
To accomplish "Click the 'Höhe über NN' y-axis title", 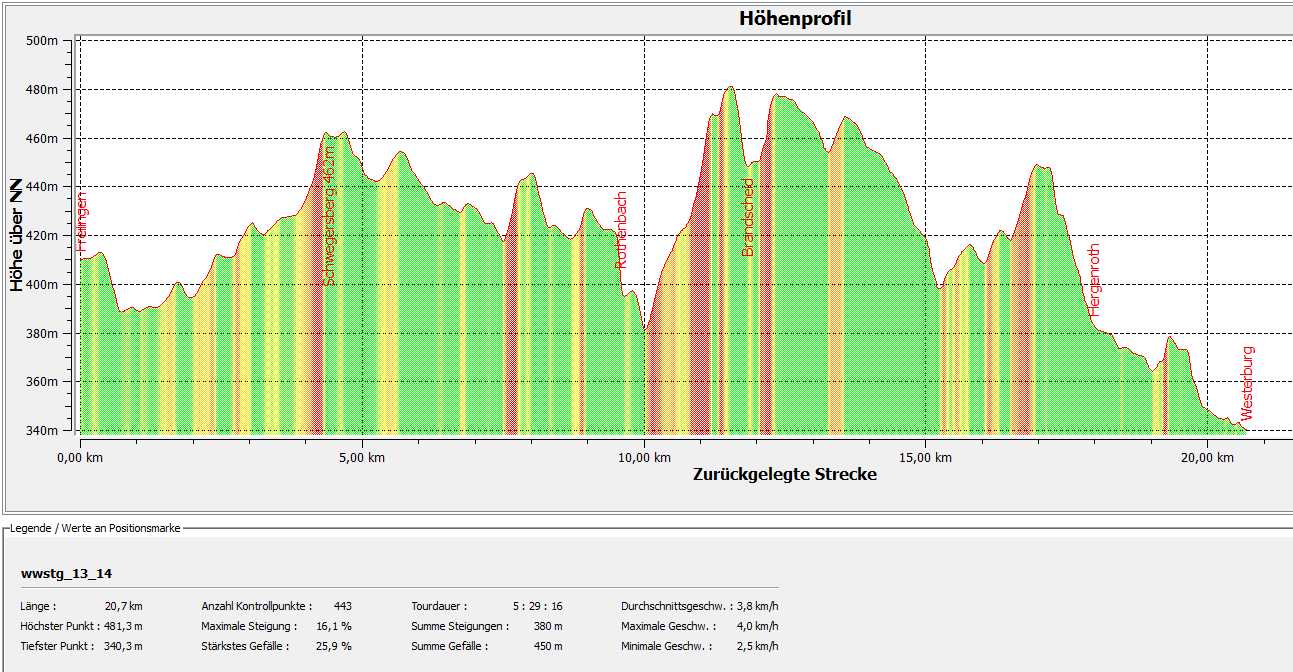I will 17,235.
